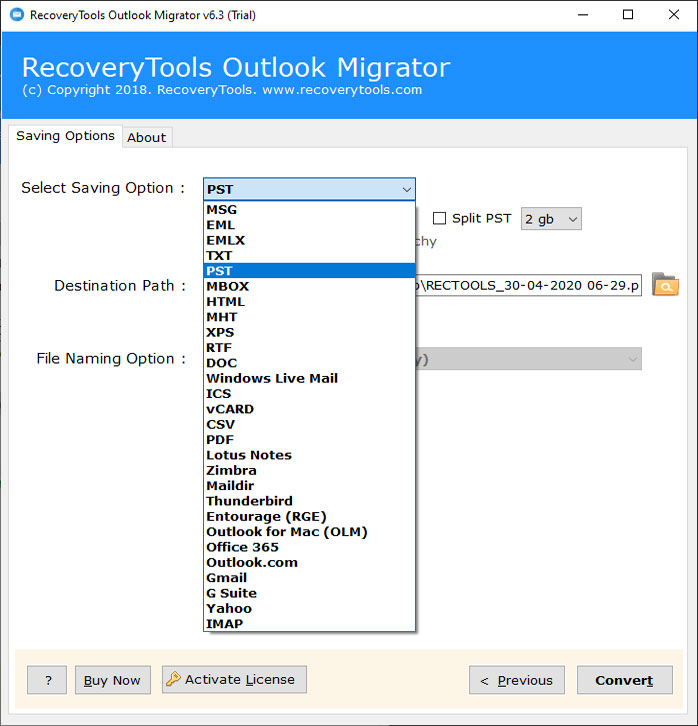Choose Zimbra from the list
Viewport: 698px width, 726px height.
pos(309,470)
